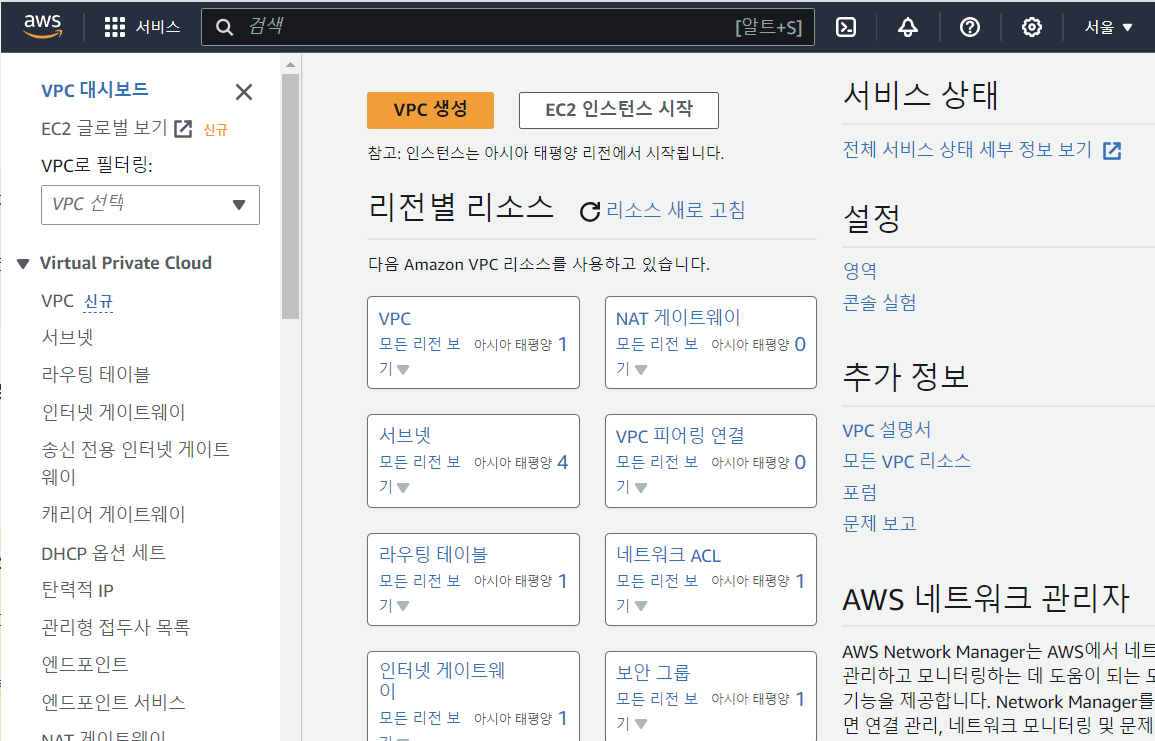Open the VPC 설명서 link
This screenshot has height=741, width=1155.
pyautogui.click(x=887, y=430)
